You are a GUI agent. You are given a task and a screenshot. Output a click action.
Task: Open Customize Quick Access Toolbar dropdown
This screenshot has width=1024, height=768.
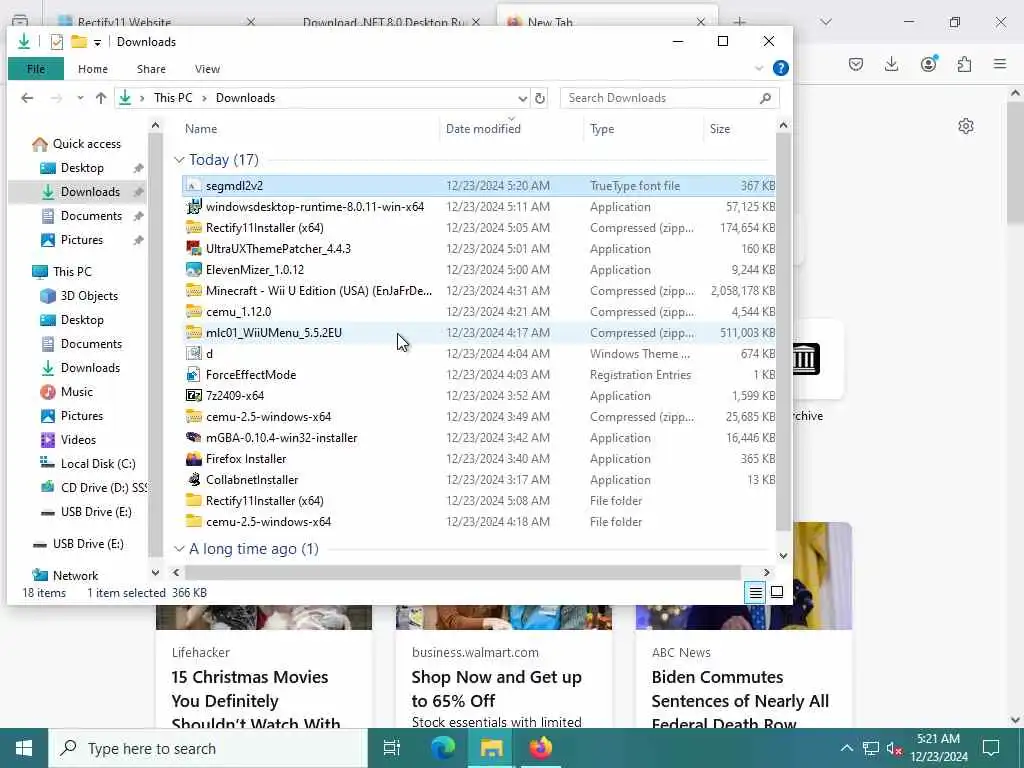click(97, 42)
